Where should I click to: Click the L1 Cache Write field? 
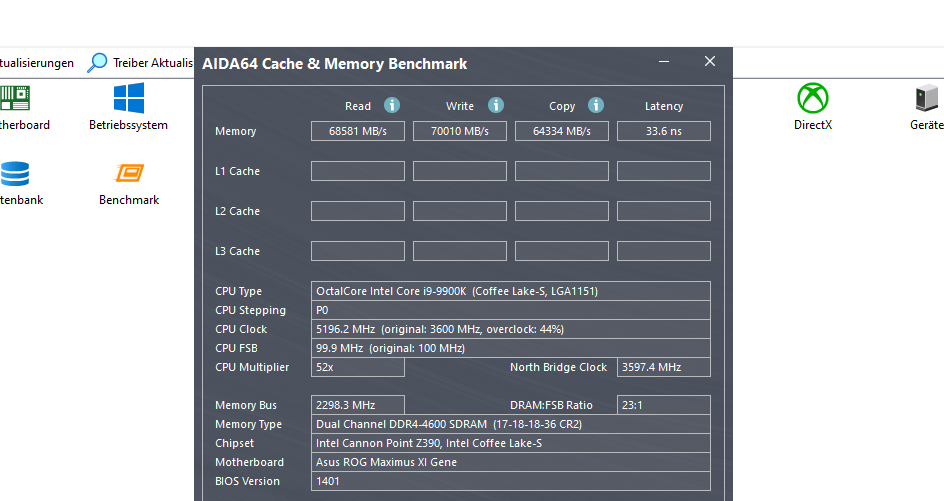460,171
